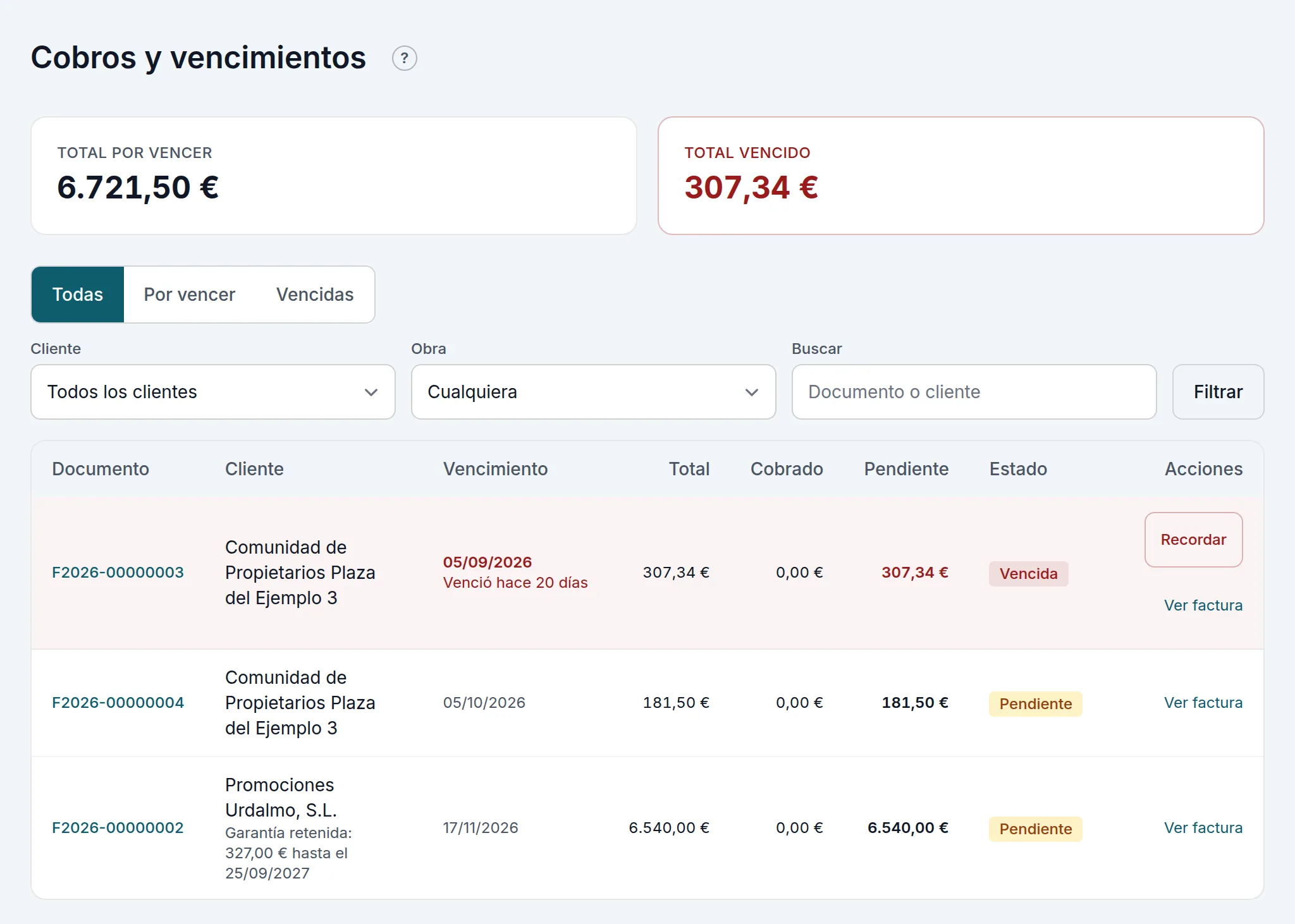Click the Filtrar button
This screenshot has height=924, width=1295.
coord(1218,392)
